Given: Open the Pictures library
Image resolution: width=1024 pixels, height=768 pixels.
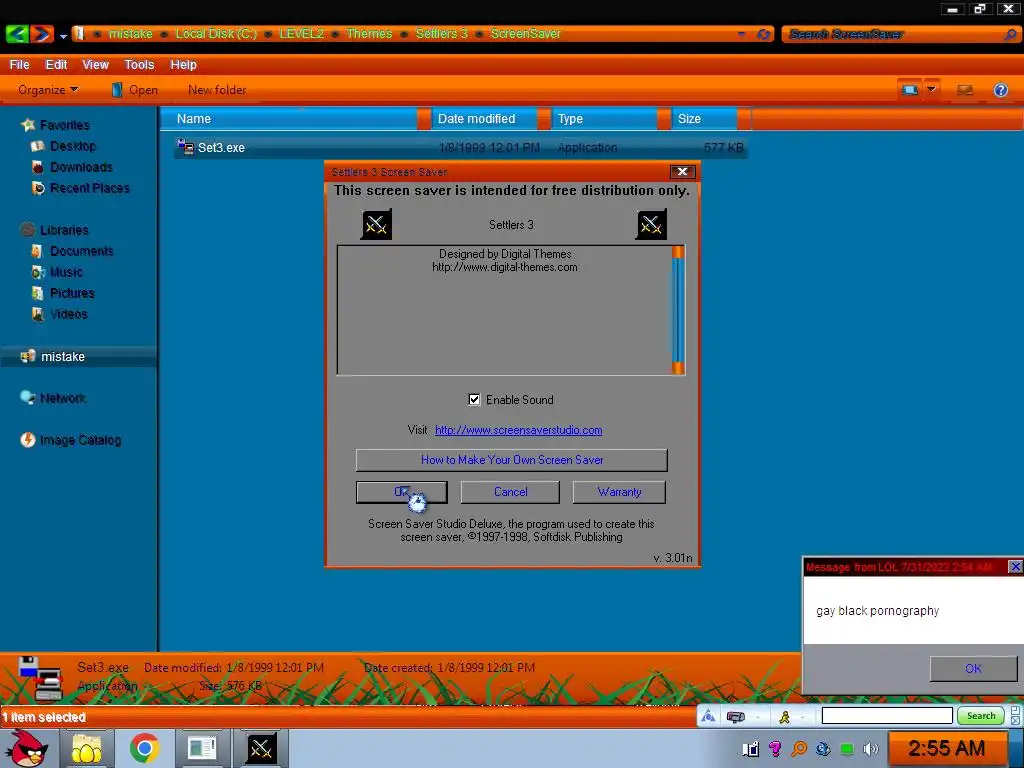Looking at the screenshot, I should pos(72,293).
